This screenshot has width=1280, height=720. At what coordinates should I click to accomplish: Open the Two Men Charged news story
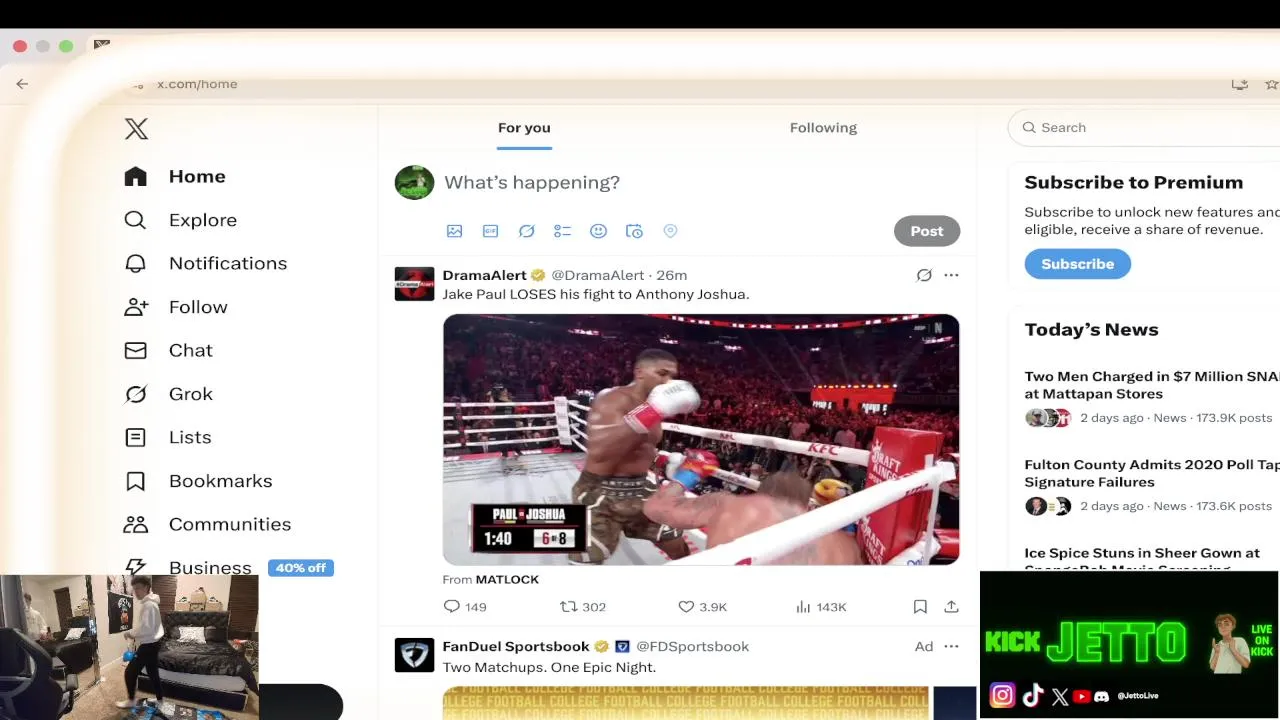pos(1152,385)
